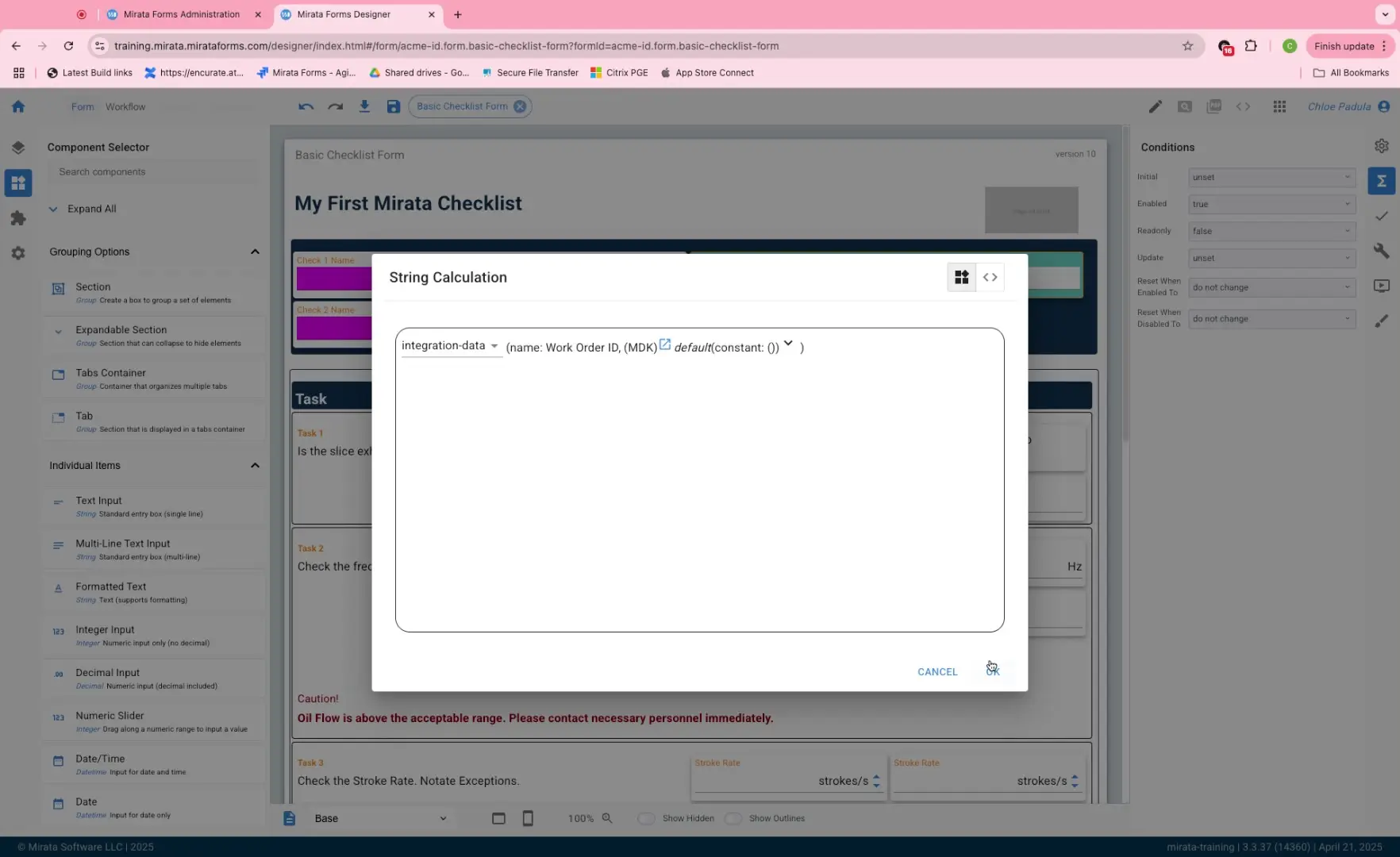Enable the Show Outlines toggle
The height and width of the screenshot is (857, 1400).
(733, 818)
